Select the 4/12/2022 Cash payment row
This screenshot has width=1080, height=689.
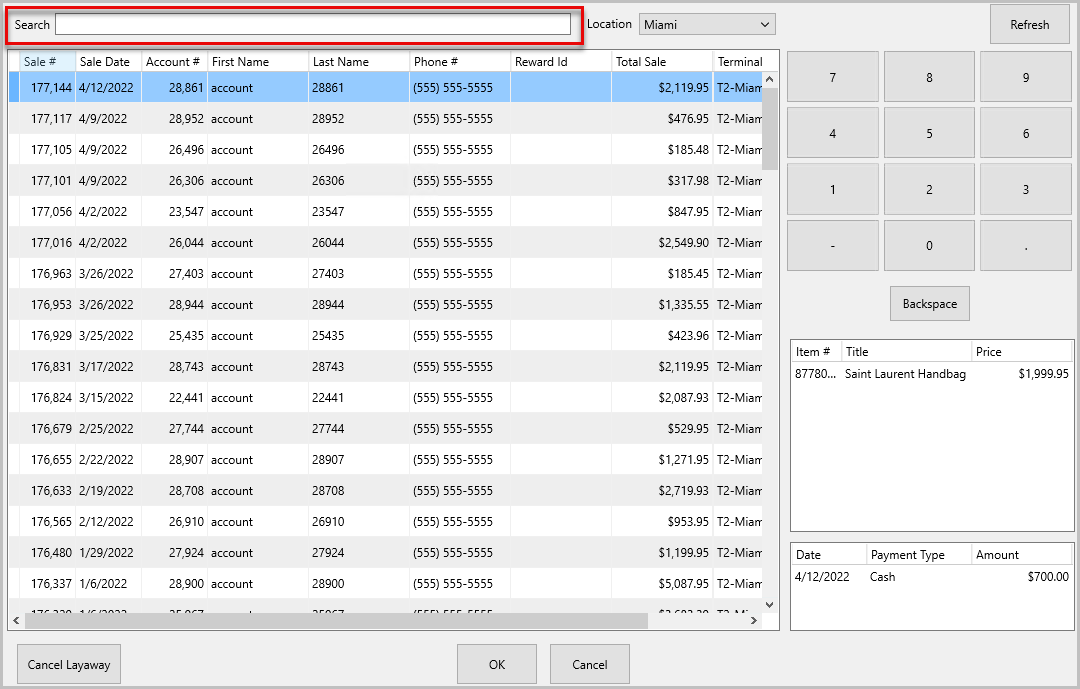click(x=932, y=577)
